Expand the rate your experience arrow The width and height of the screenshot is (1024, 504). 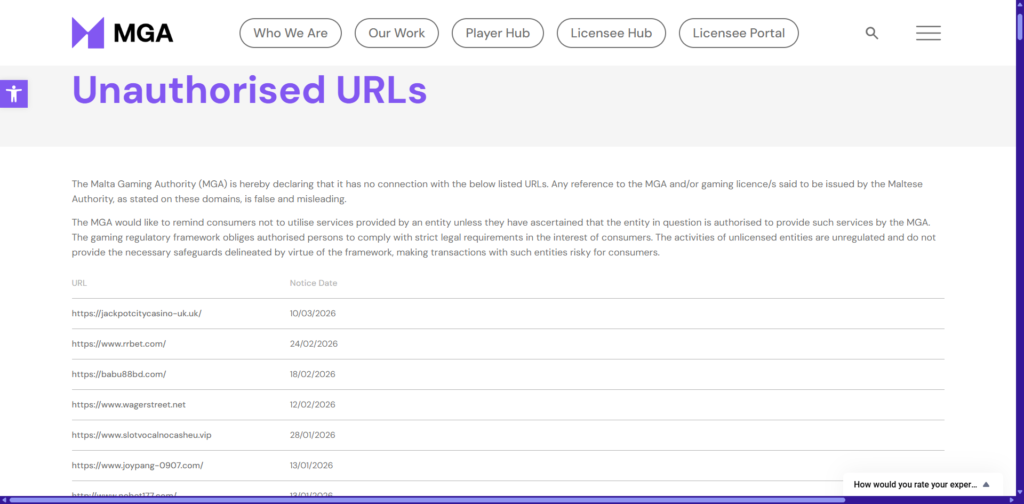point(986,484)
